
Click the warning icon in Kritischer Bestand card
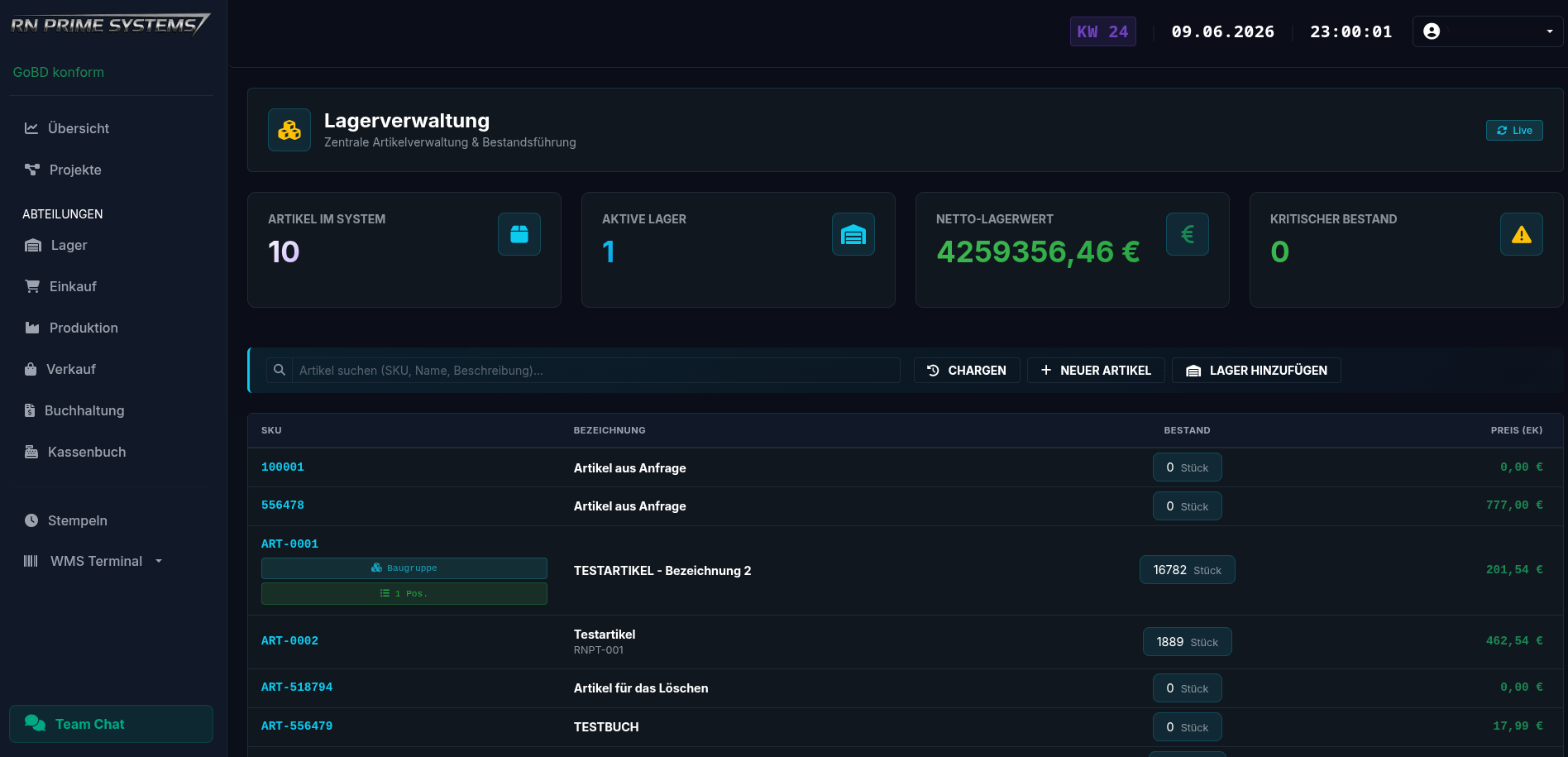point(1522,234)
